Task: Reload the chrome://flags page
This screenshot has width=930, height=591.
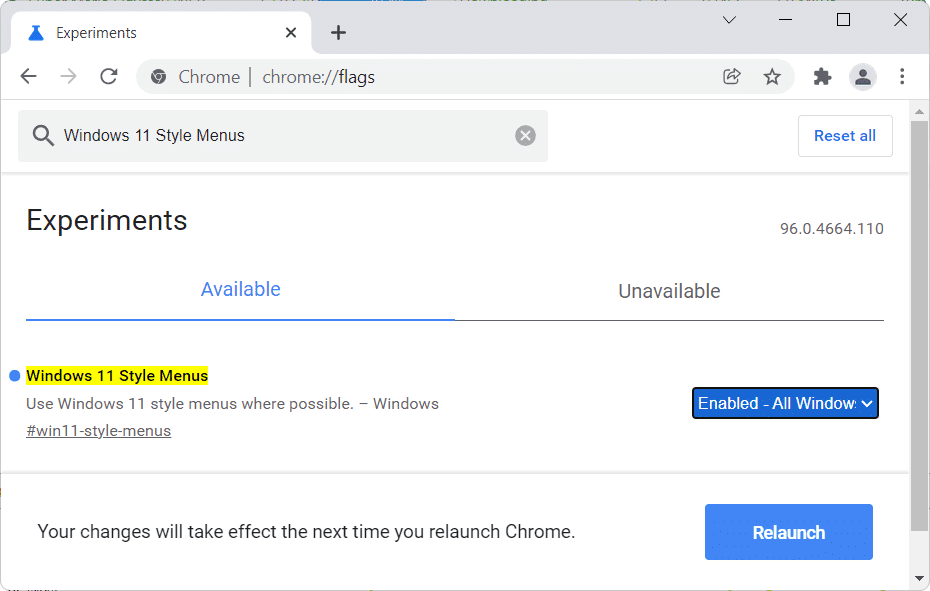Action: pos(109,77)
